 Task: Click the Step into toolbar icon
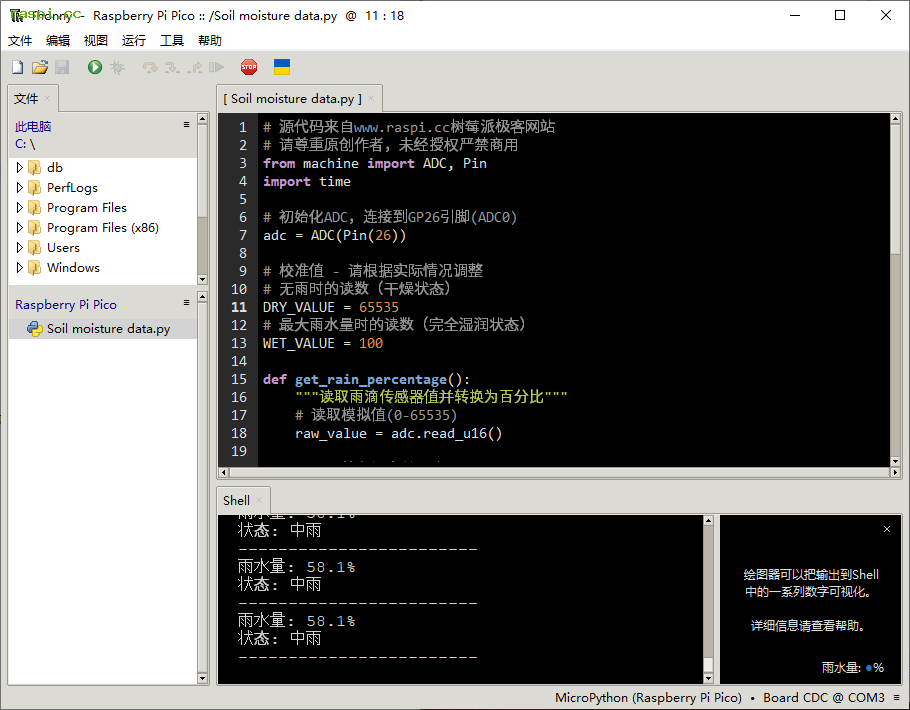172,67
